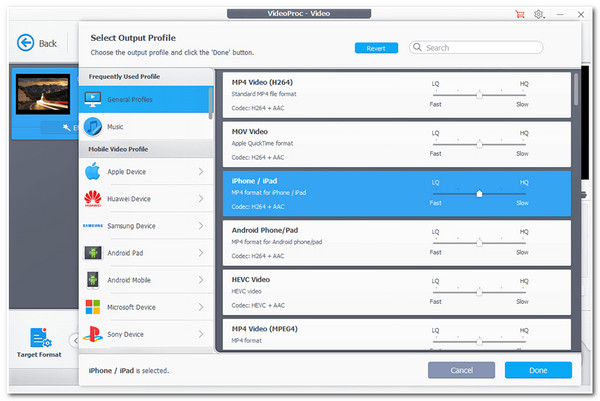Click the Frequently Used Profile header

124,77
